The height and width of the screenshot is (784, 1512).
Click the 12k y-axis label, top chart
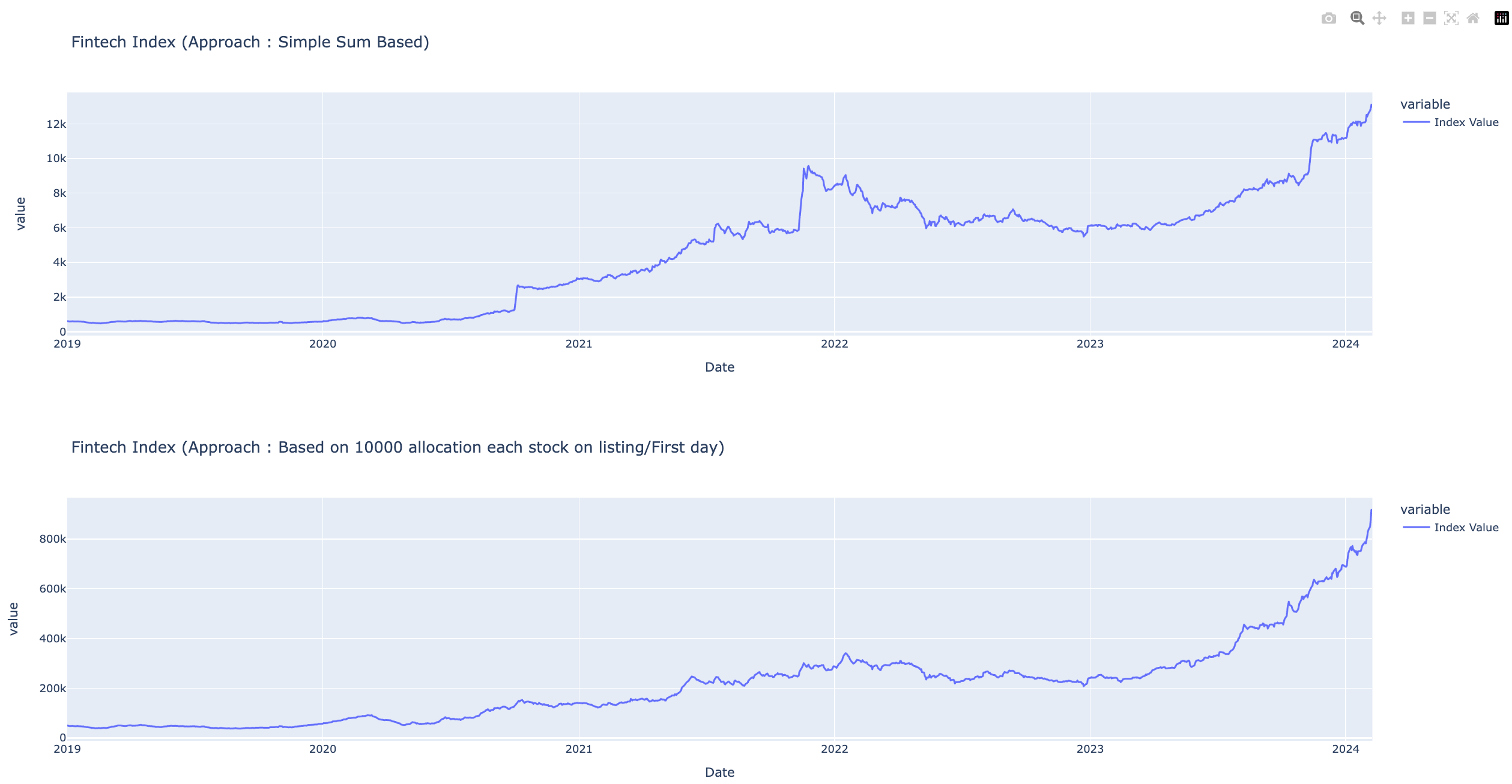click(56, 124)
